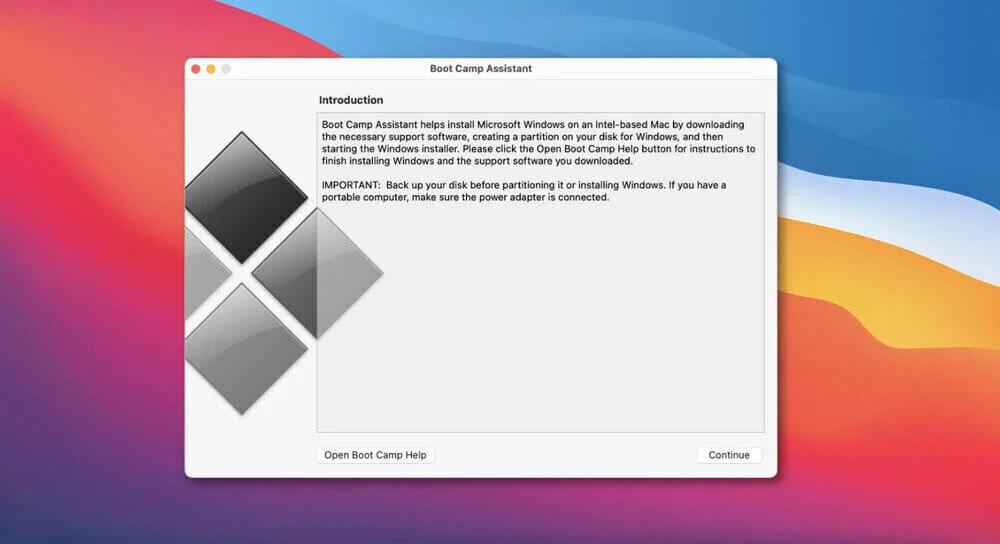This screenshot has width=1000, height=544.
Task: Minimize the Boot Camp Assistant window
Action: [x=211, y=69]
